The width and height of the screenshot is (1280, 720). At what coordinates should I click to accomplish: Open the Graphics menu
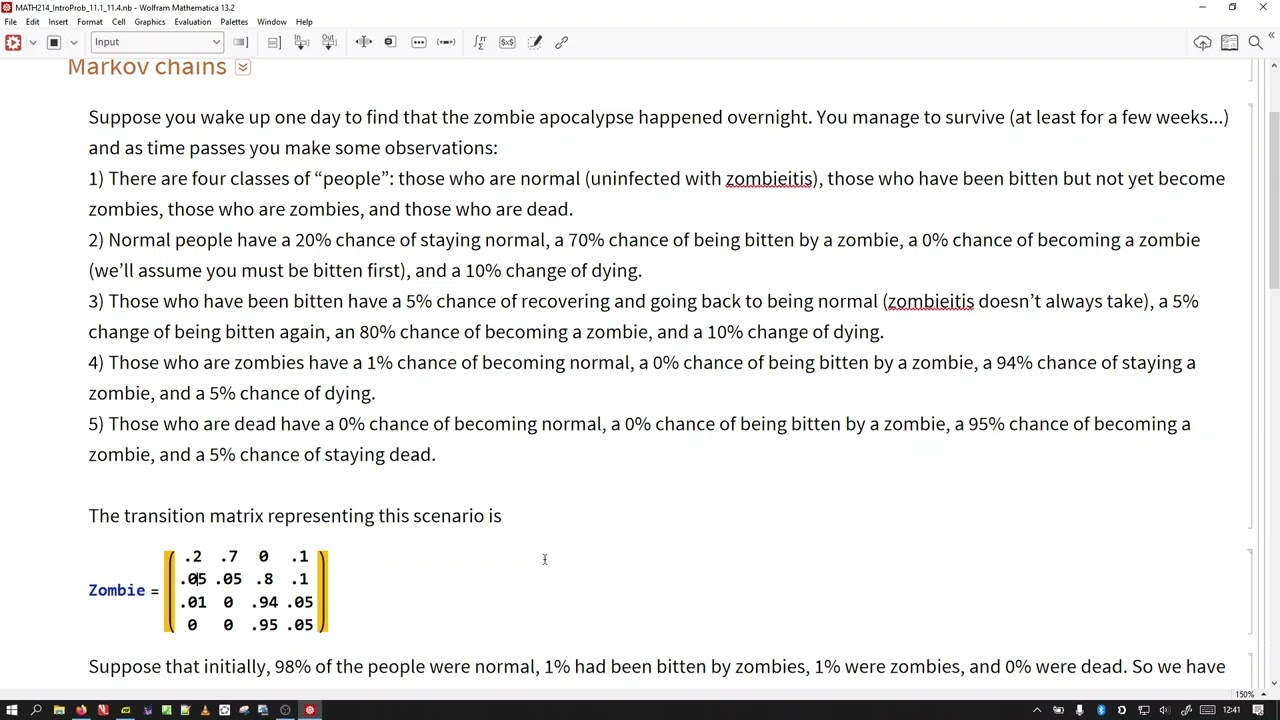coord(150,22)
